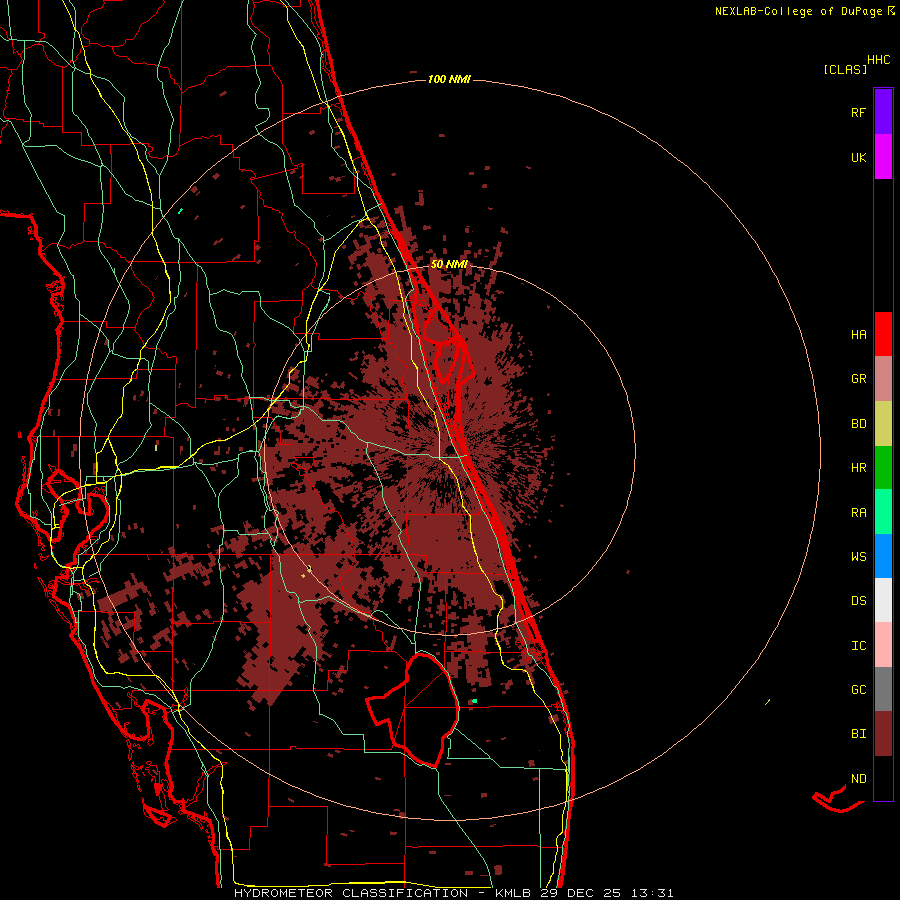
Task: Click the BI legend label
Action: [x=858, y=734]
